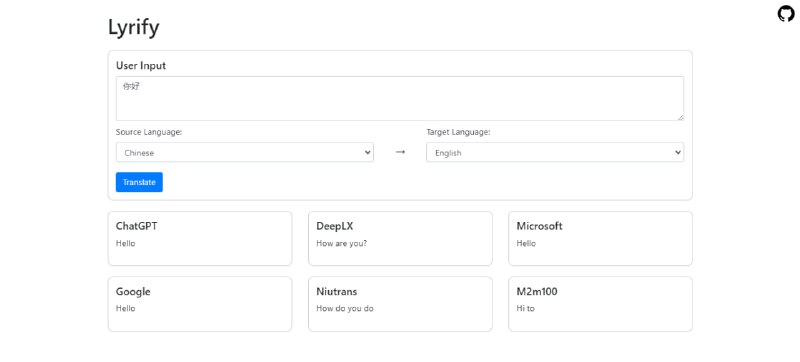The height and width of the screenshot is (362, 800).
Task: Grab the text area resize handle corner
Action: 681,117
